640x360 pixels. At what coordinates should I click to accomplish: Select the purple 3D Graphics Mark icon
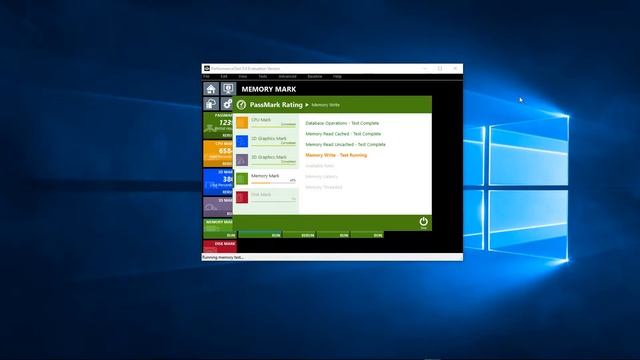click(x=242, y=160)
